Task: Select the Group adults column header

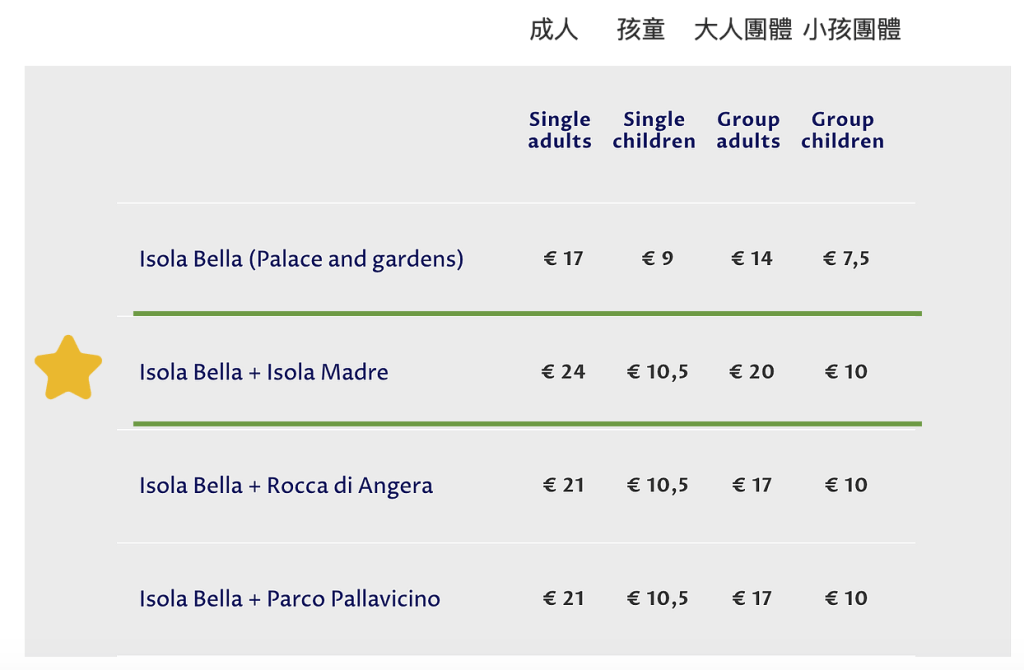Action: 748,130
